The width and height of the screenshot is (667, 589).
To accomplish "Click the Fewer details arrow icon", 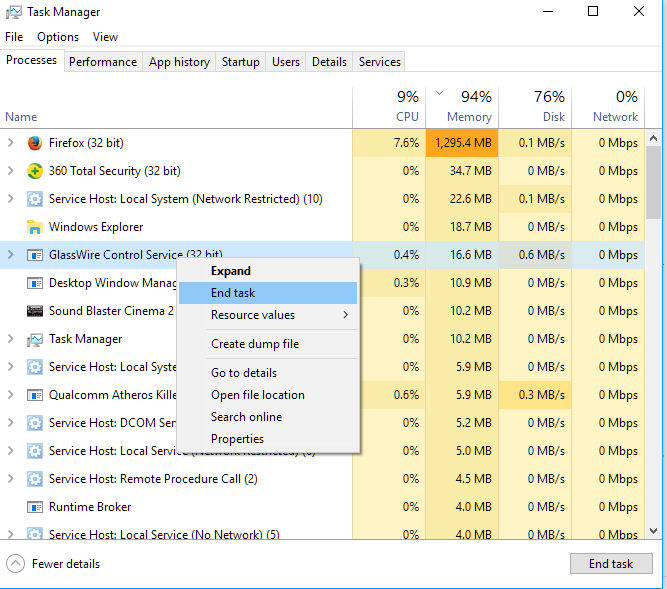I will coord(15,564).
